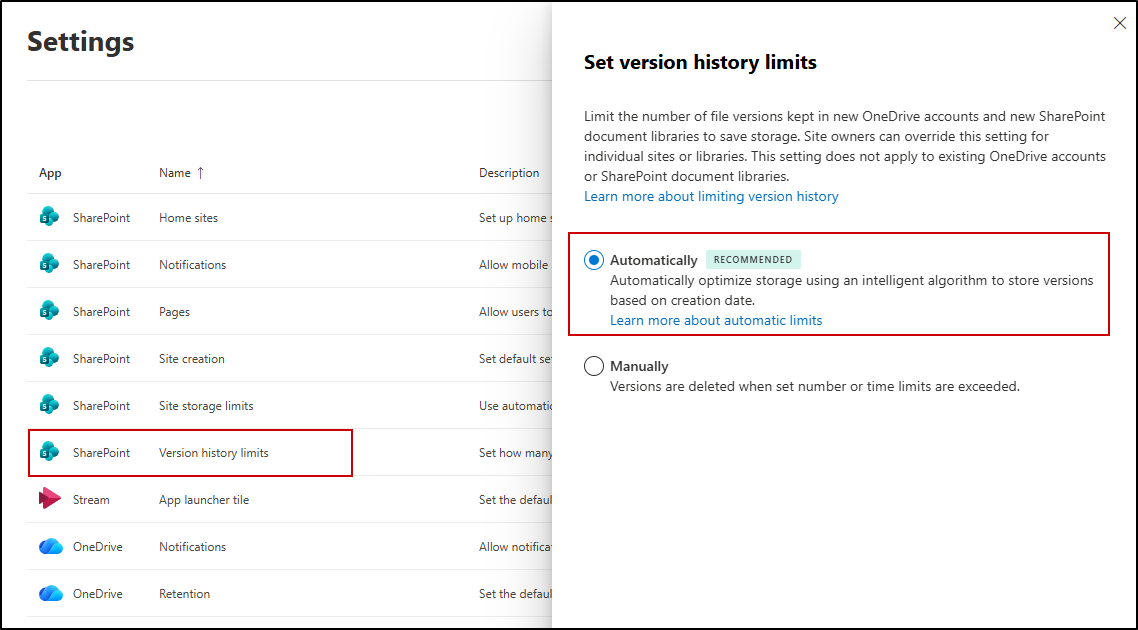Open Learn more about limiting version history
Screen dimensions: 1138x630
coord(711,196)
